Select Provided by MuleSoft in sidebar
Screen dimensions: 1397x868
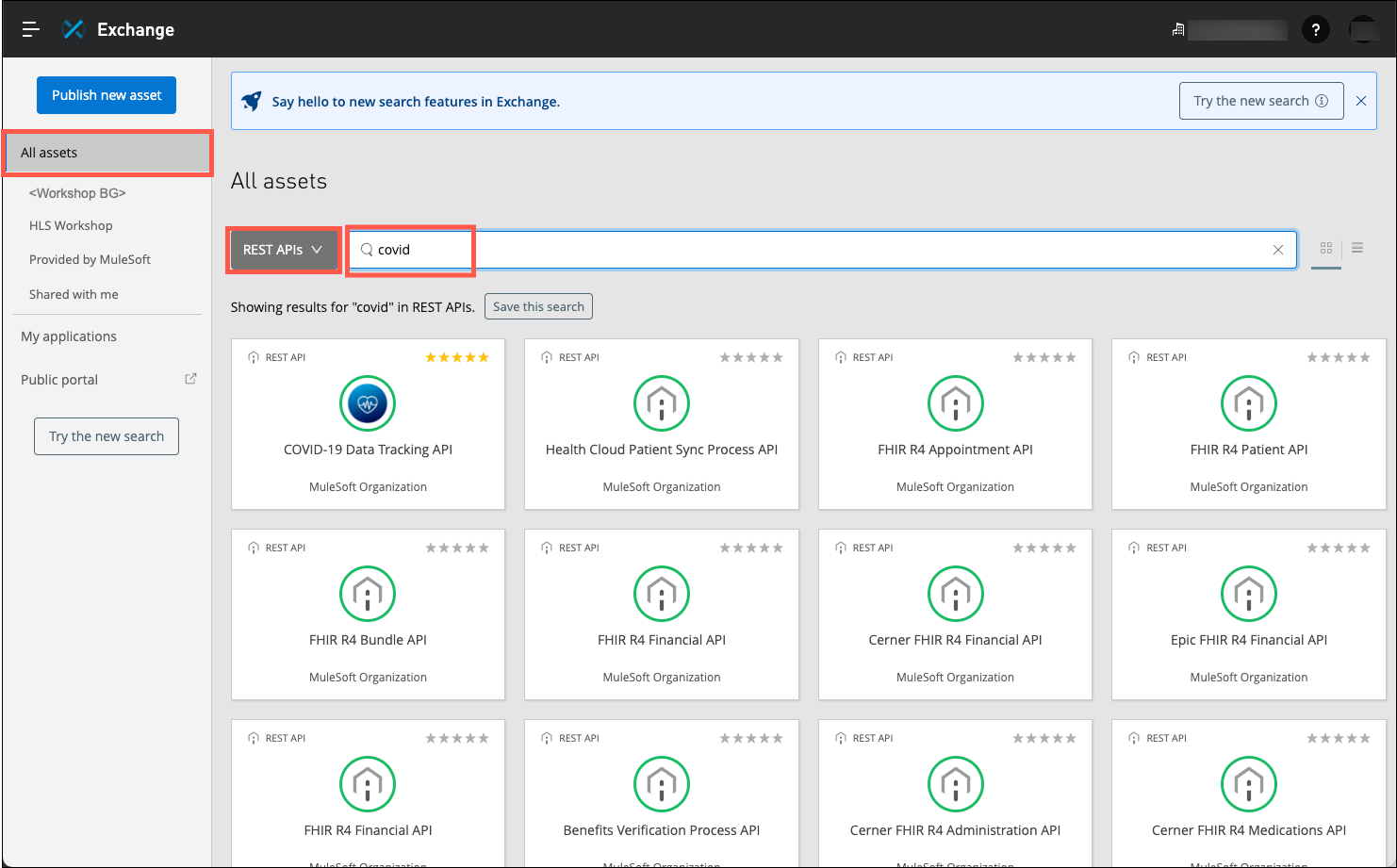(90, 260)
